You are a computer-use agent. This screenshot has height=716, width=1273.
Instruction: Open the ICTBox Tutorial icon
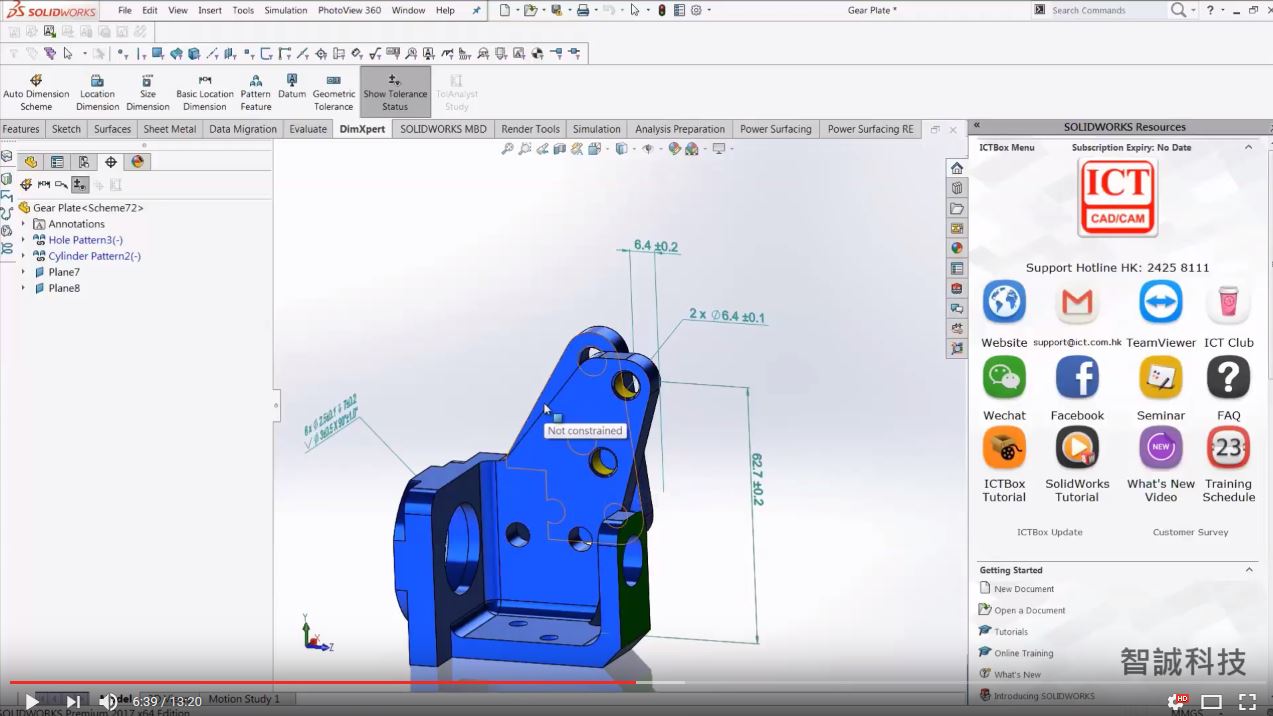tap(1004, 448)
